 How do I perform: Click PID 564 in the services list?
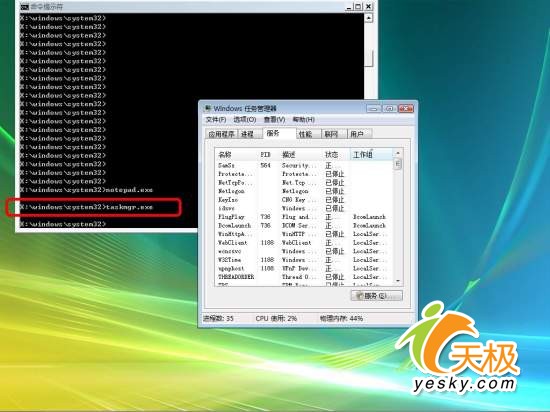[266, 165]
